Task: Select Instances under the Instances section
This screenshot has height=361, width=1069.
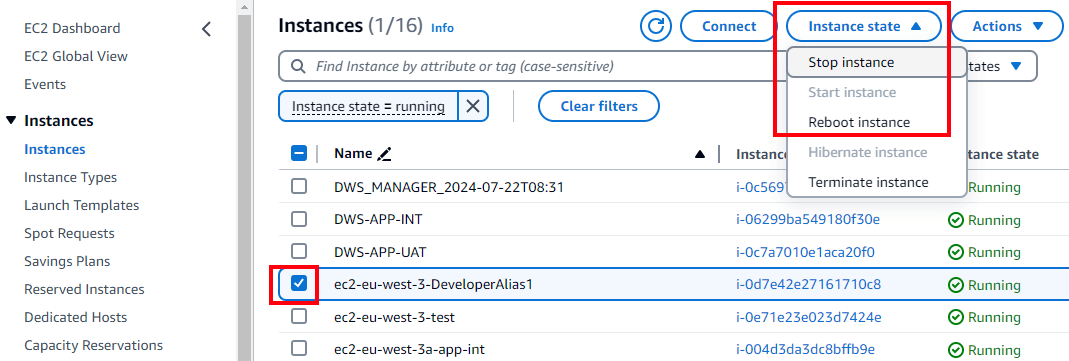Action: click(55, 149)
